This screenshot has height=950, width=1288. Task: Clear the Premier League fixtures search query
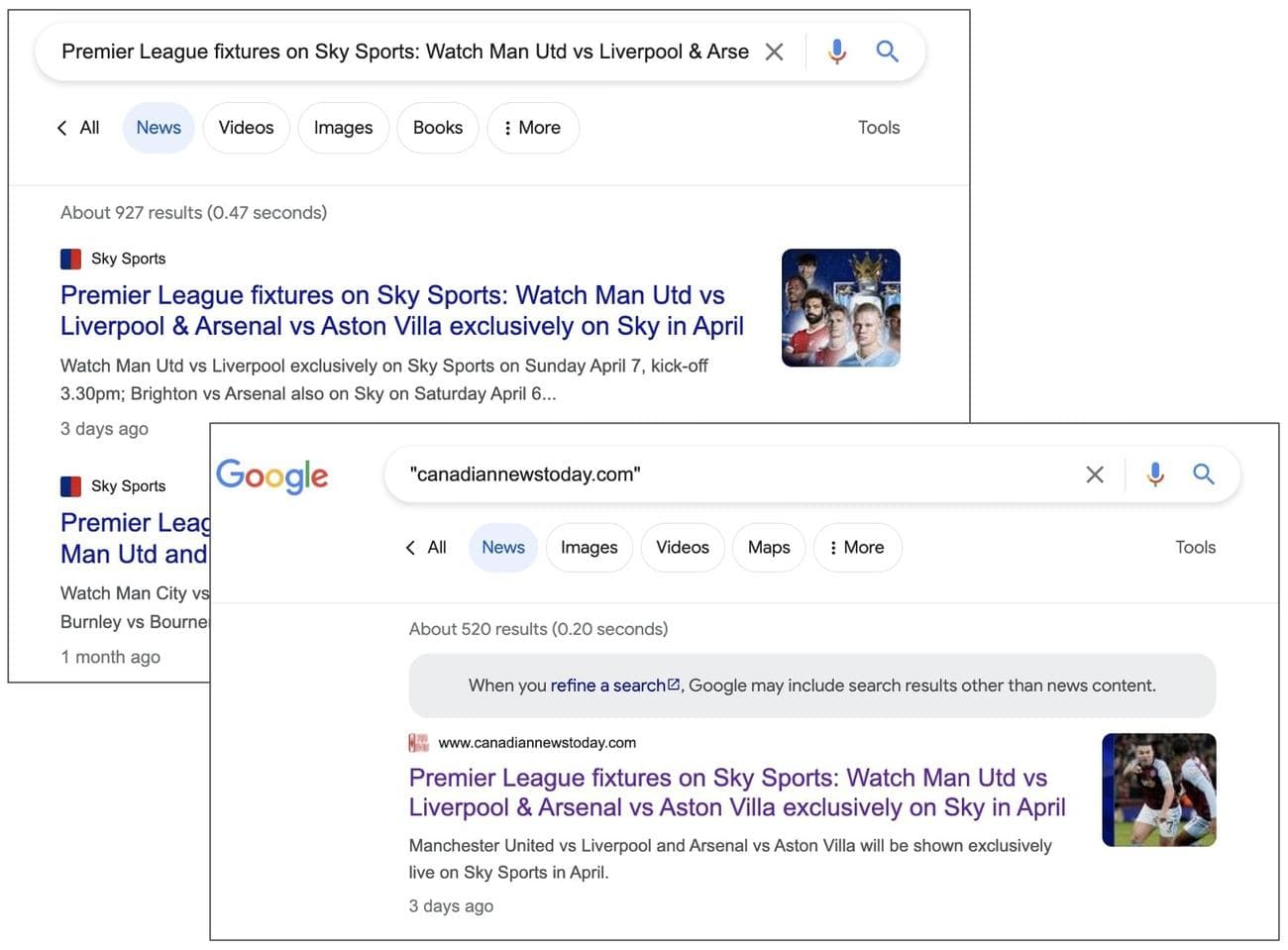774,52
